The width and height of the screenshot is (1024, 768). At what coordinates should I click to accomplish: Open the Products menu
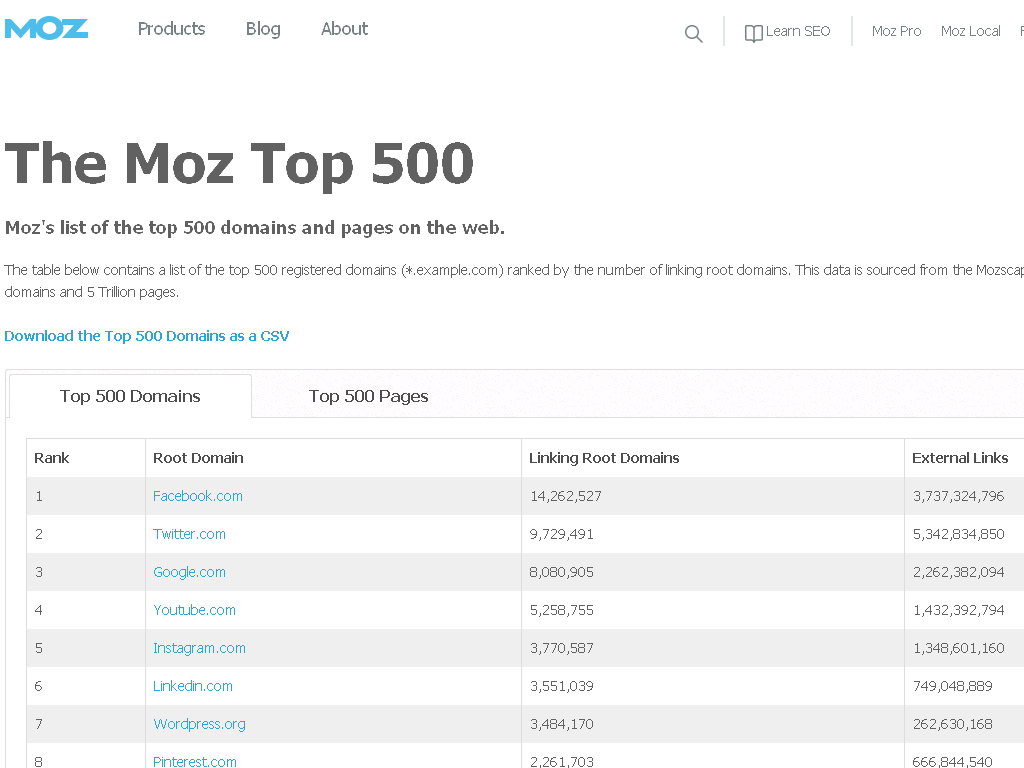171,29
